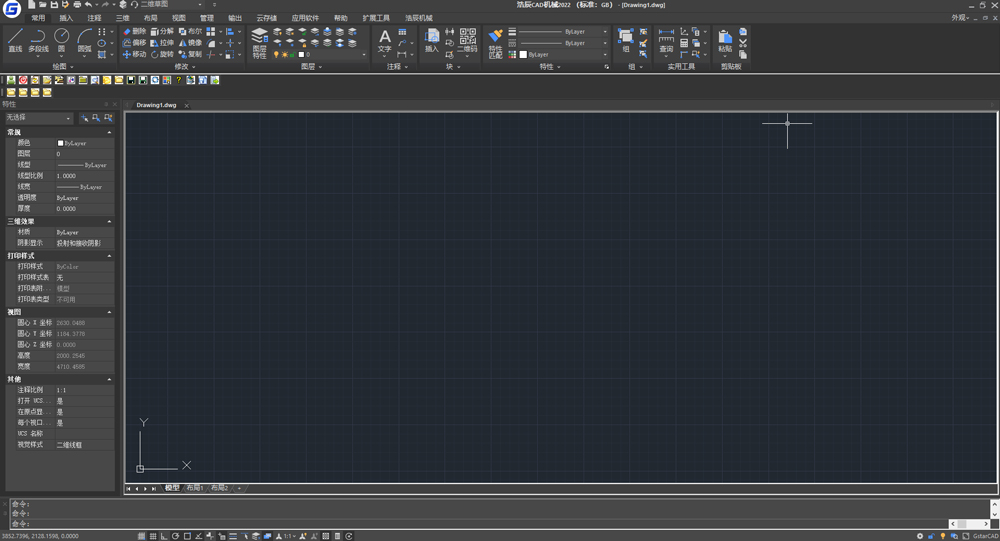Toggle ortho mode in status bar
Image resolution: width=1000 pixels, height=541 pixels.
click(164, 536)
